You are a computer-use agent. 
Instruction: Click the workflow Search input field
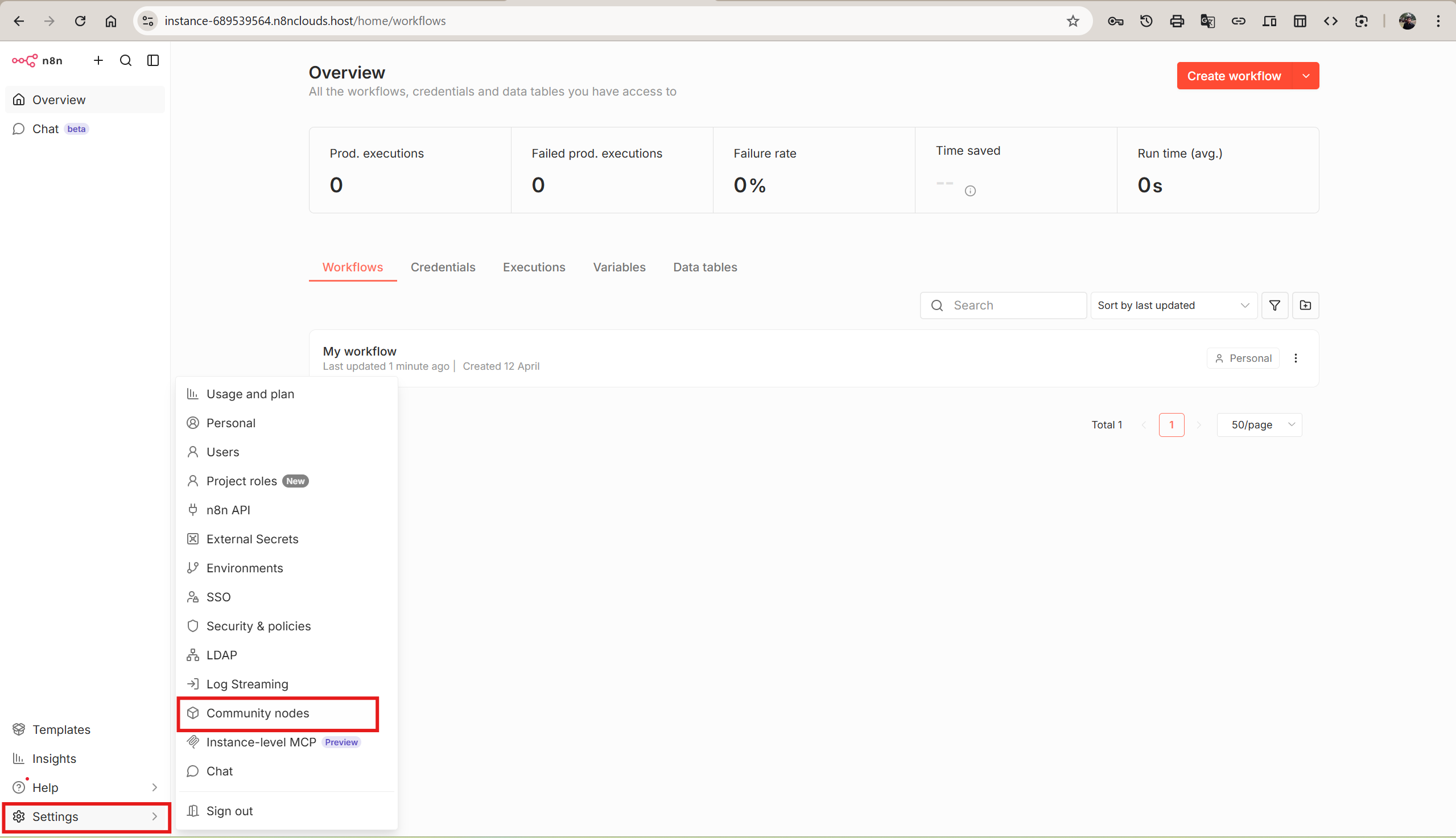(x=1003, y=305)
